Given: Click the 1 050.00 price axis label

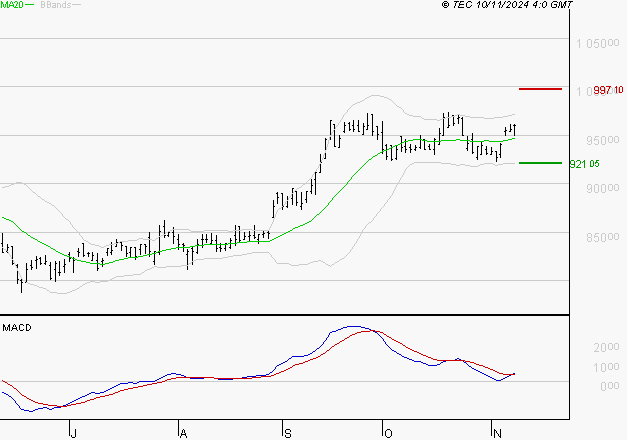Looking at the screenshot, I should [597, 43].
